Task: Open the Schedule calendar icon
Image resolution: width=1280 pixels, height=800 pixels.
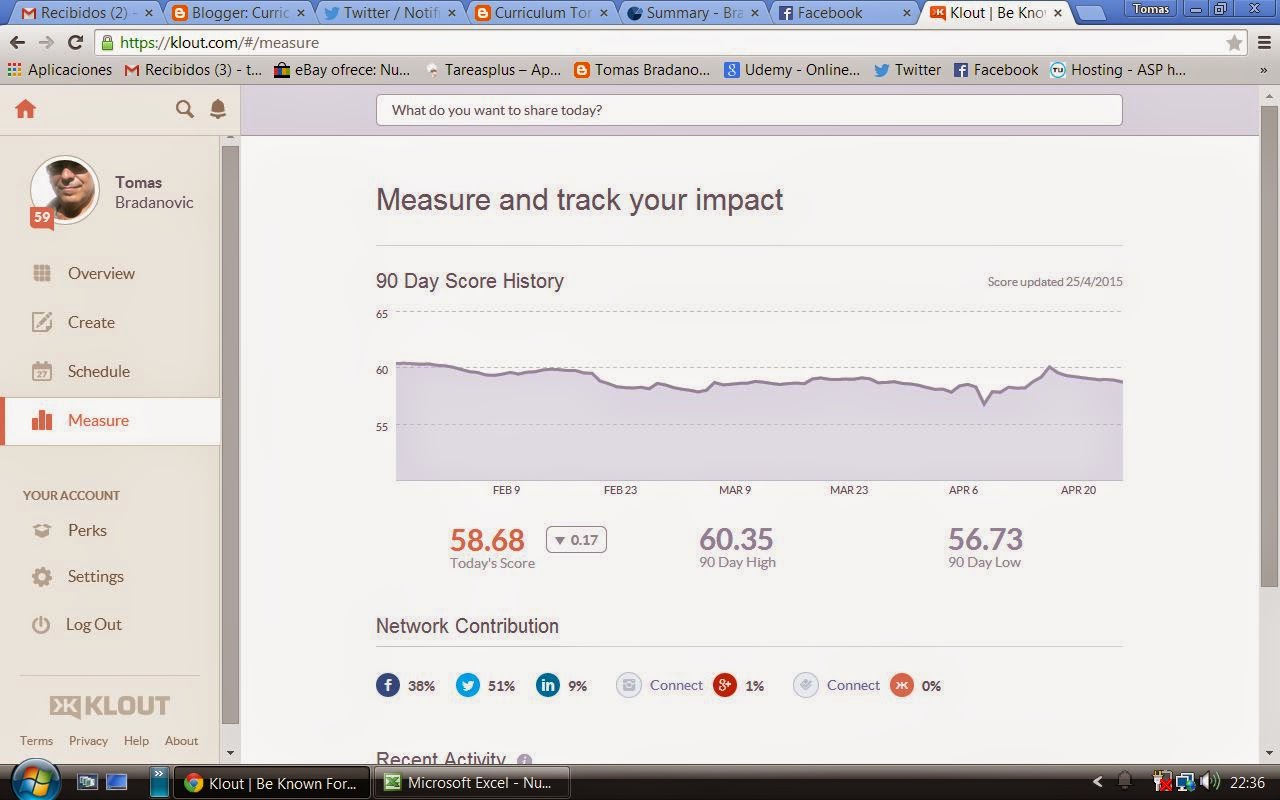Action: pyautogui.click(x=42, y=371)
